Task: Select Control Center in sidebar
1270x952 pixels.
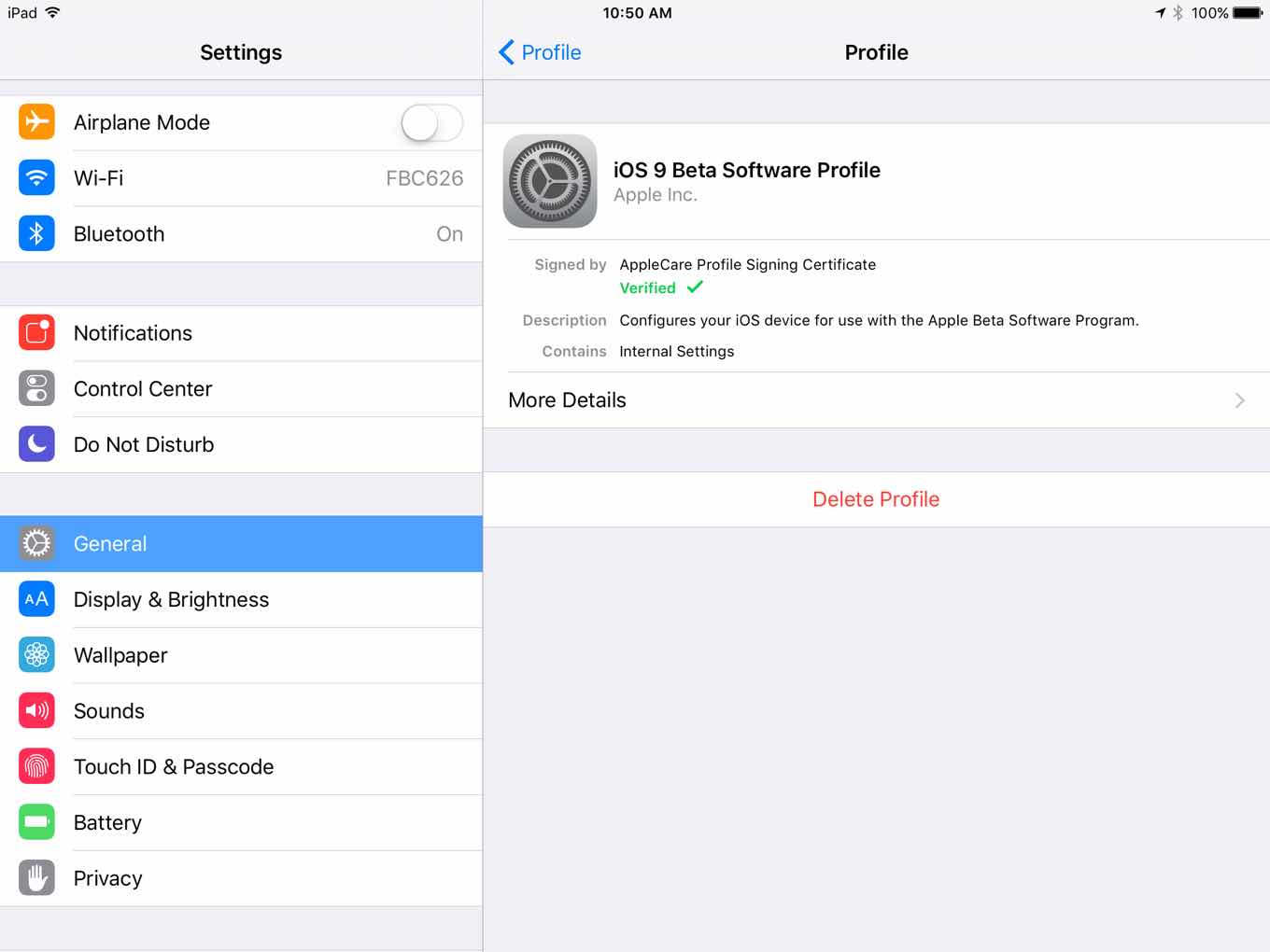Action: 241,389
